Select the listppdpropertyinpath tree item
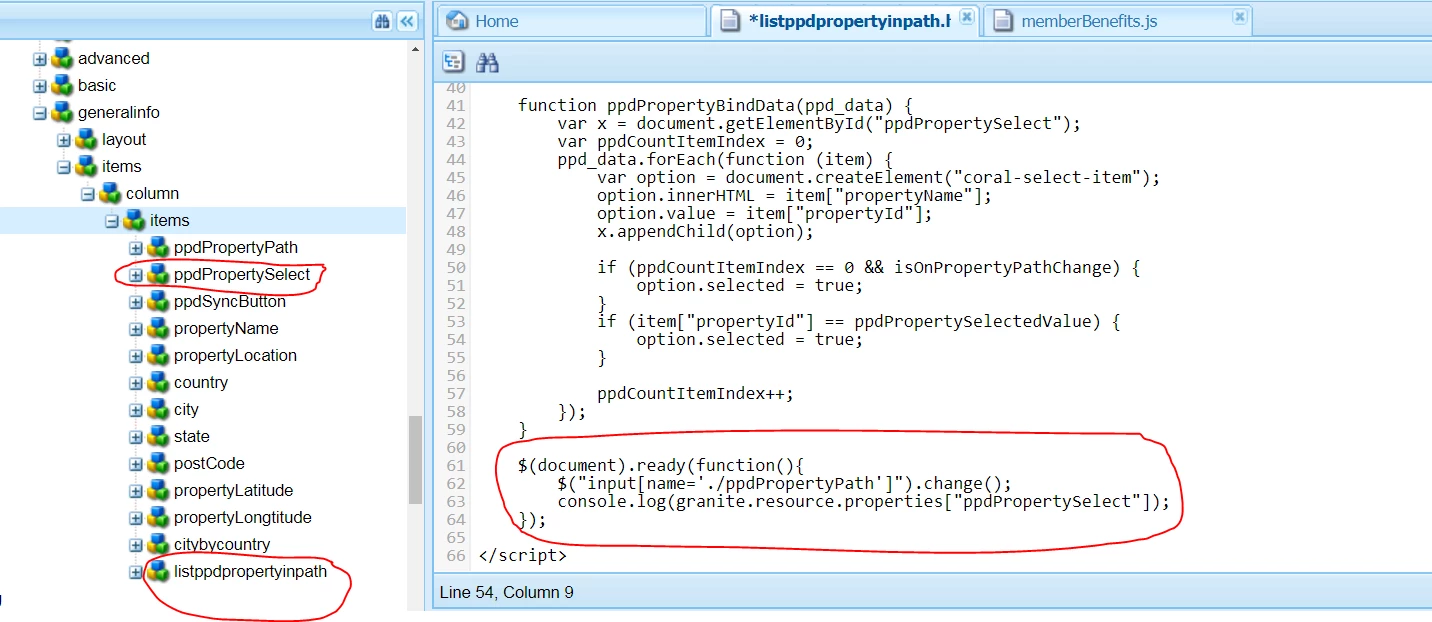This screenshot has width=1432, height=622. coord(250,571)
